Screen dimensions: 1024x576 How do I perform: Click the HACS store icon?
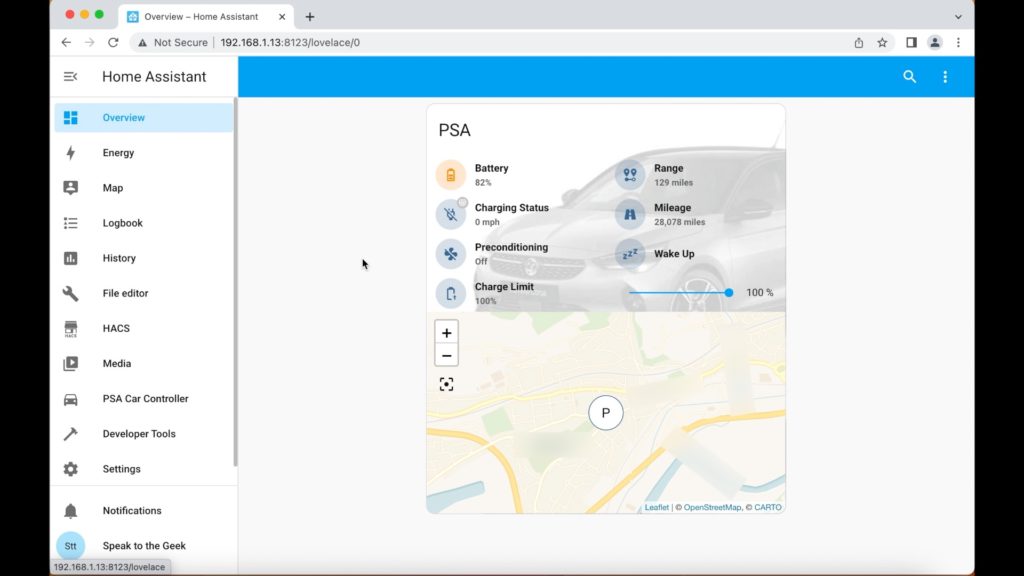click(71, 328)
